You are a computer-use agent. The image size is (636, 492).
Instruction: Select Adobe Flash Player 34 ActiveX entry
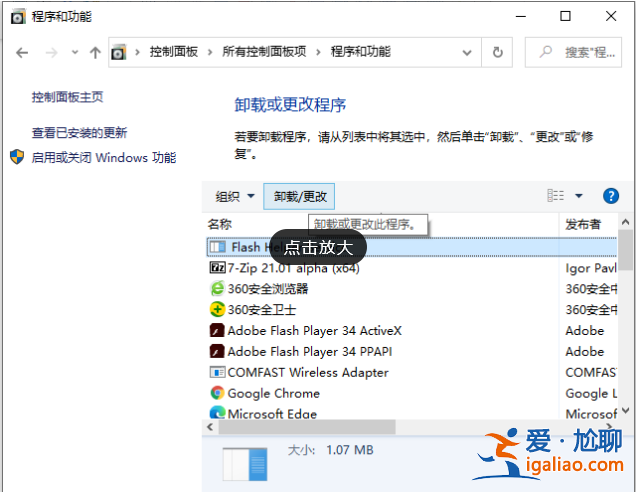(314, 331)
